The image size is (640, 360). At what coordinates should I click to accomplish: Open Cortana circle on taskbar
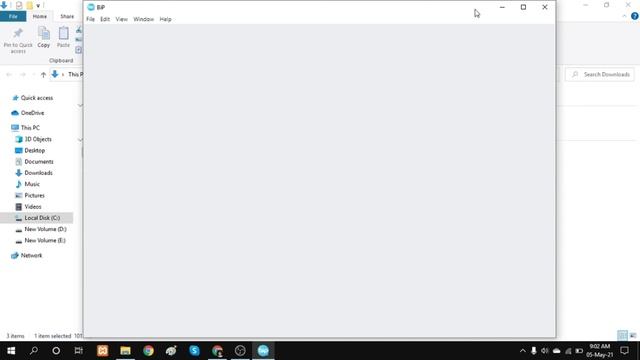click(56, 351)
